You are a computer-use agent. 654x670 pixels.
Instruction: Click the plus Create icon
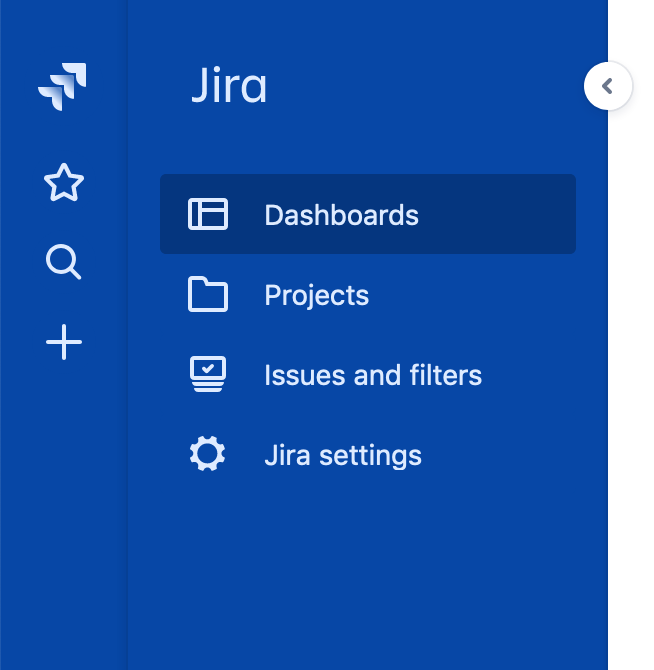coord(64,342)
